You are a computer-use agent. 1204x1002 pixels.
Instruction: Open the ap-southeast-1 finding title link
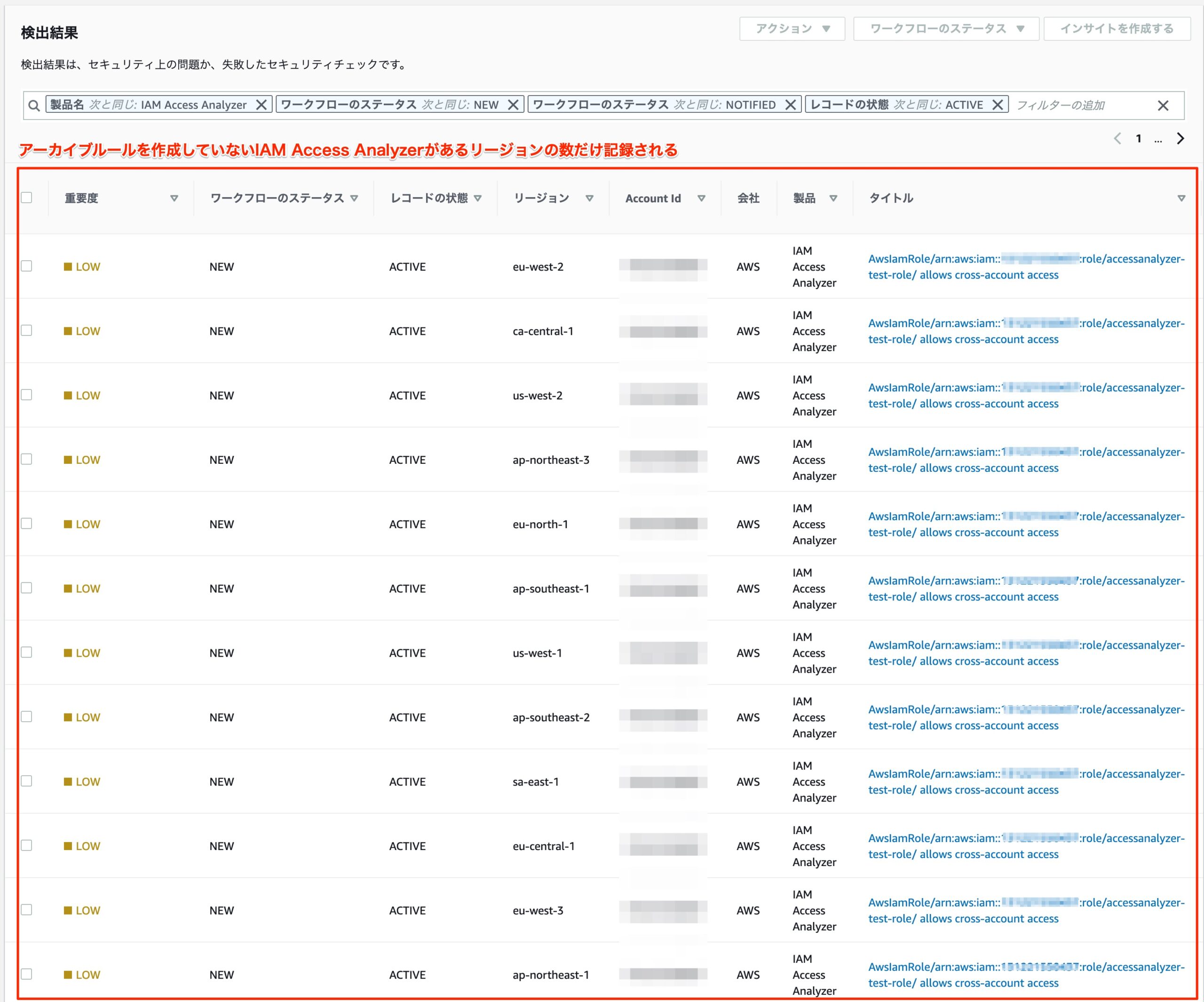point(1026,588)
